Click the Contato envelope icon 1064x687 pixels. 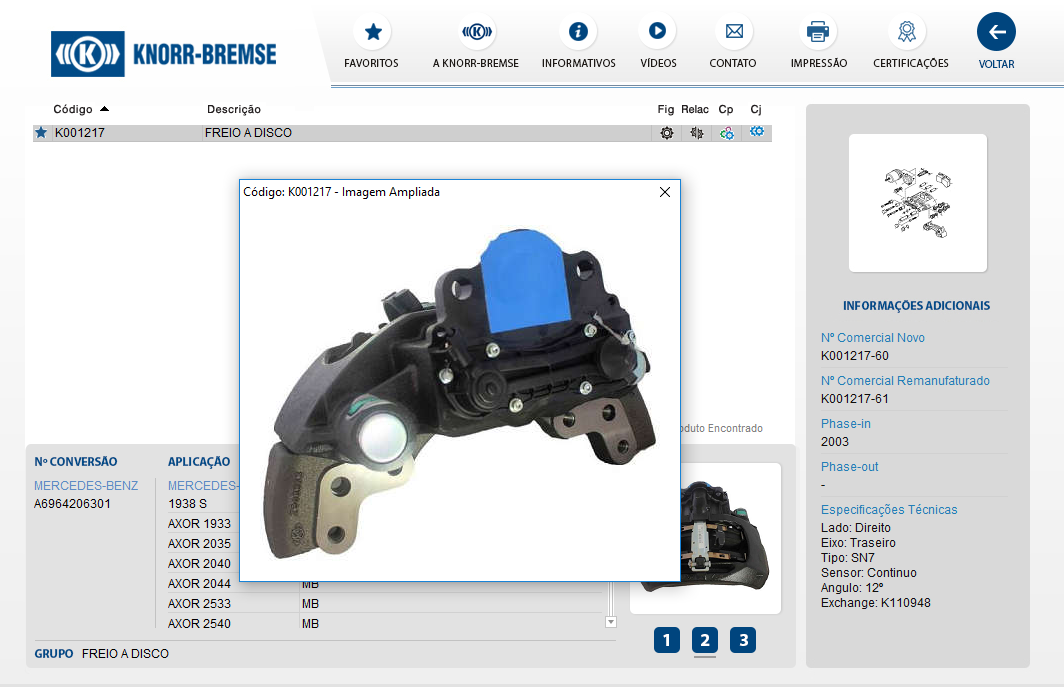click(x=733, y=32)
